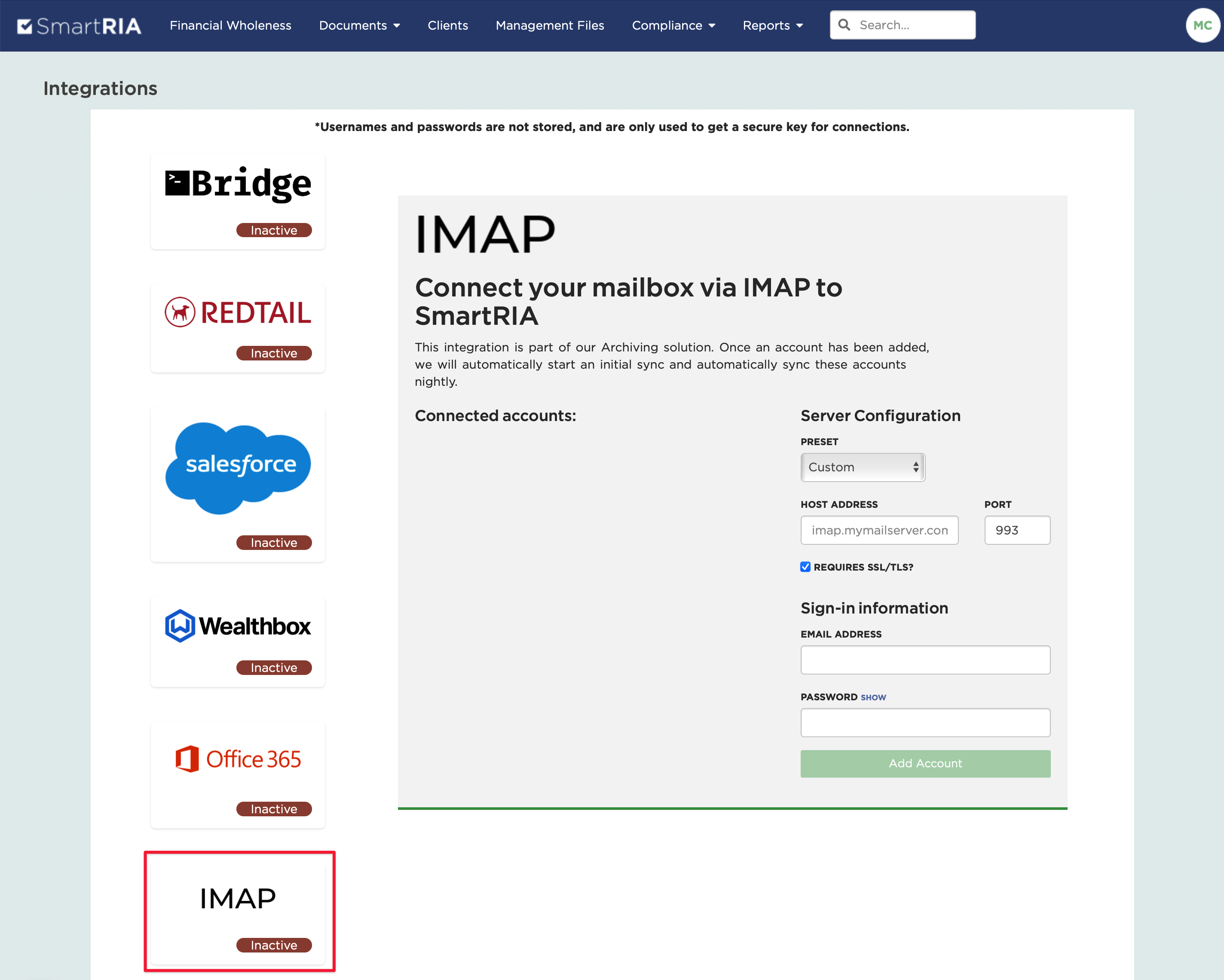Click the Inactive badge on IMAP
This screenshot has height=980, width=1224.
pyautogui.click(x=274, y=945)
